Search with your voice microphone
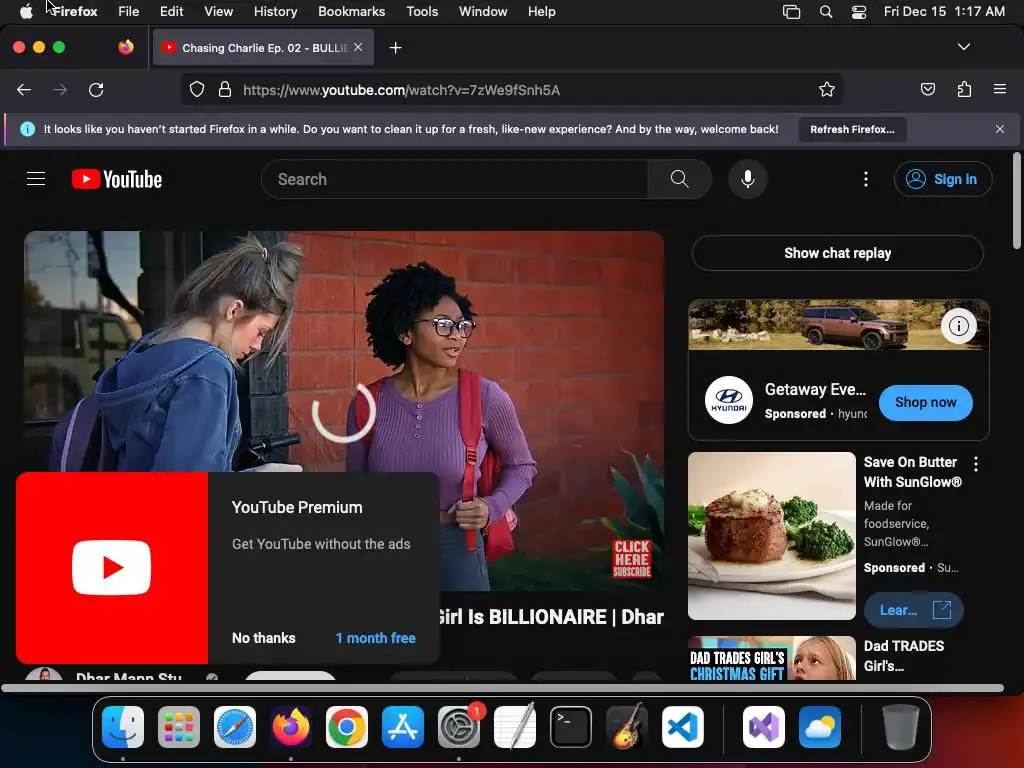Viewport: 1024px width, 768px height. pos(748,179)
